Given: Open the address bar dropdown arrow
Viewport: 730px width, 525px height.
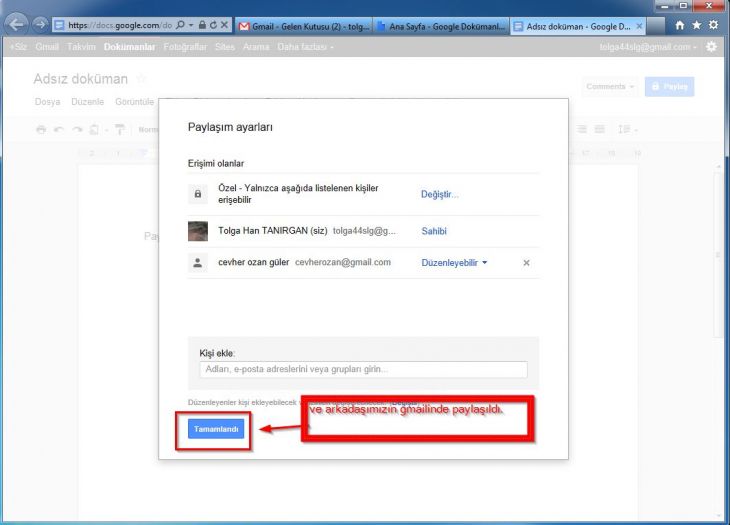Looking at the screenshot, I should (191, 25).
